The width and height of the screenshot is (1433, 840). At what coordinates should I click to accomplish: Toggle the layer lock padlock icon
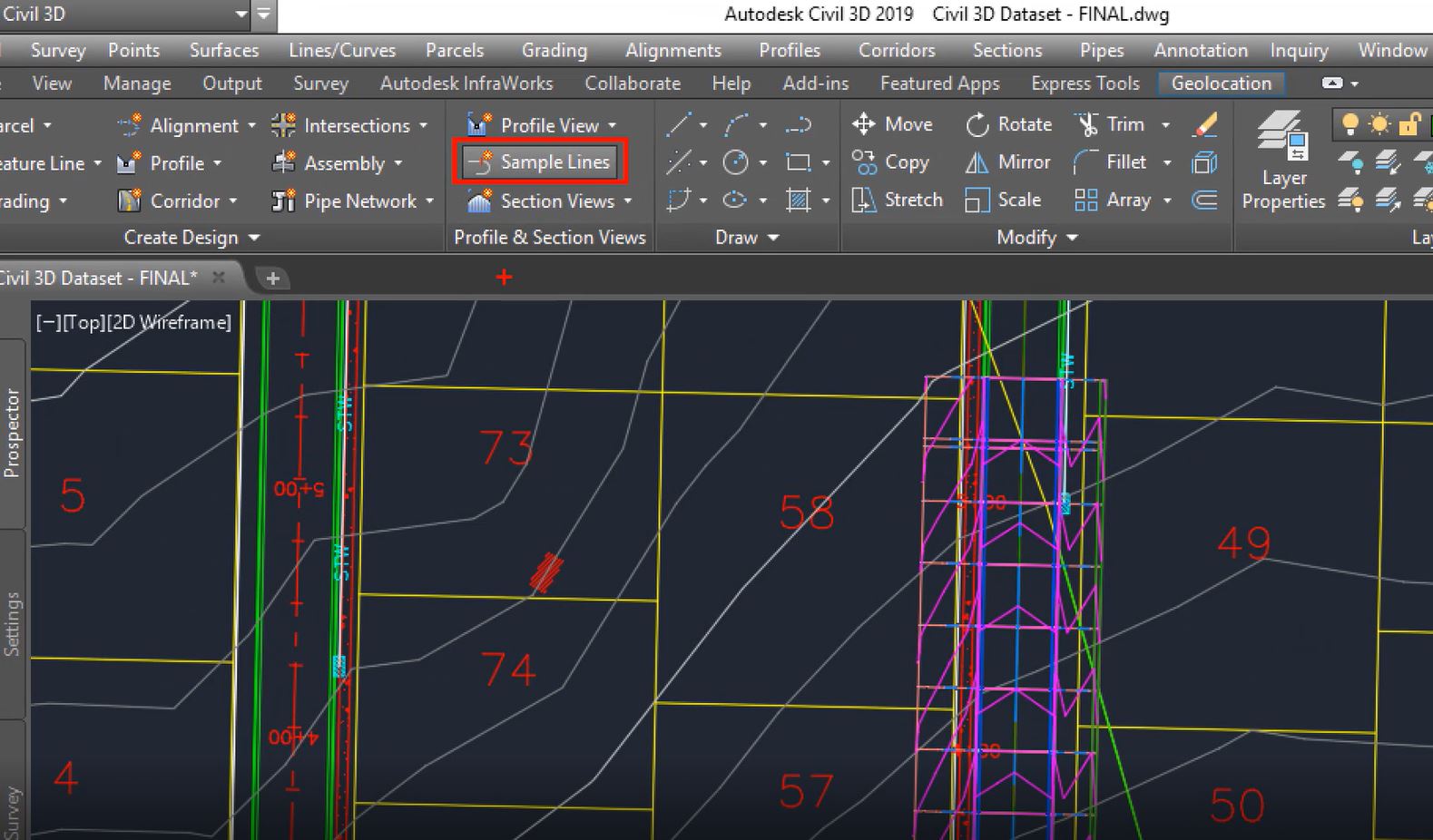tap(1409, 124)
